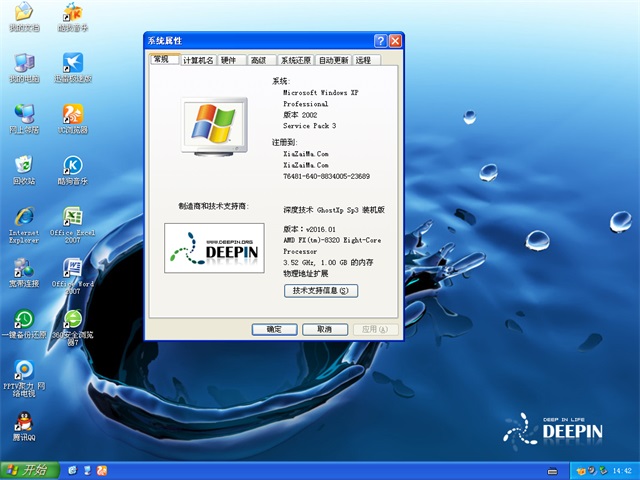
Task: Go to the 远程 tab
Action: (x=363, y=60)
